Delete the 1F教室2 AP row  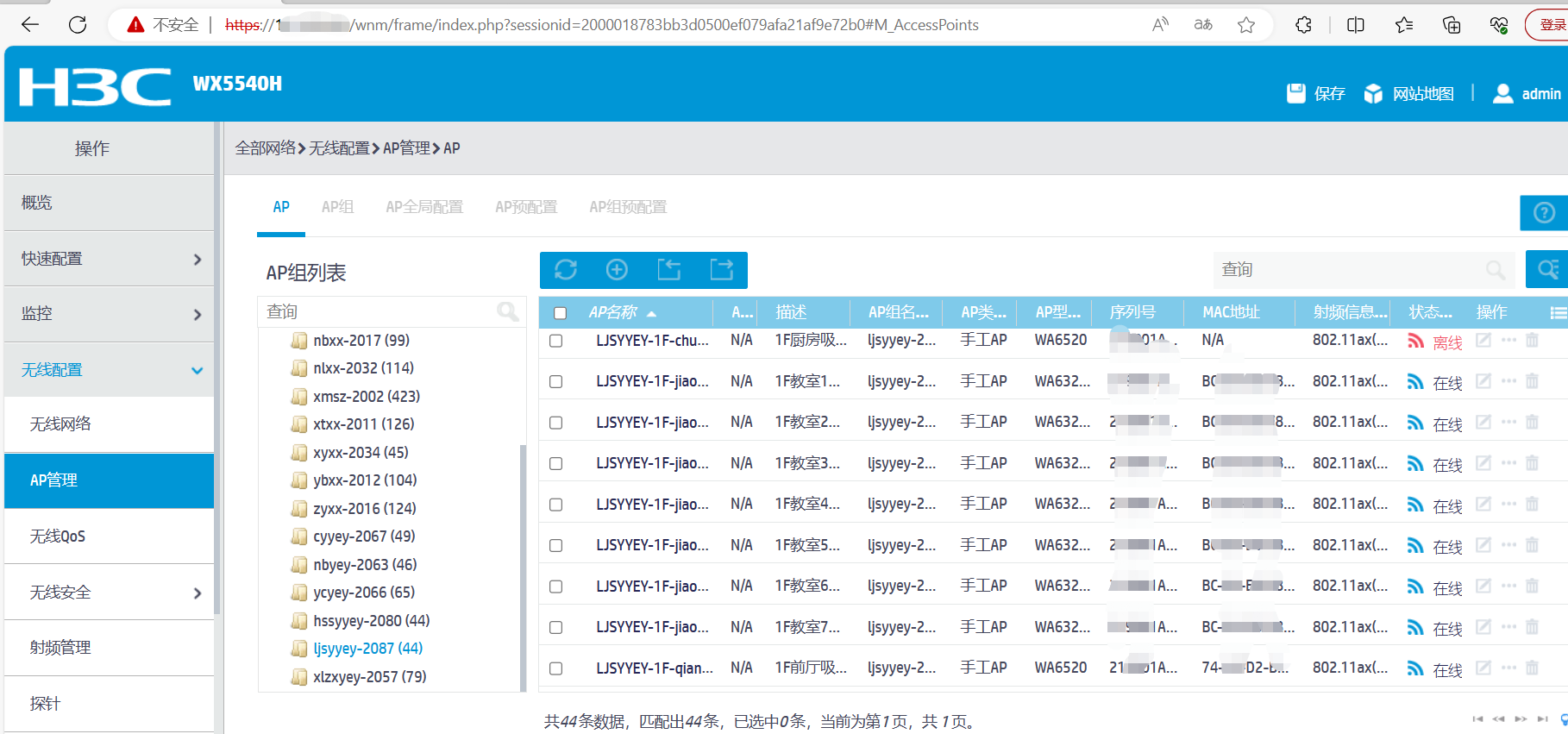tap(1532, 423)
